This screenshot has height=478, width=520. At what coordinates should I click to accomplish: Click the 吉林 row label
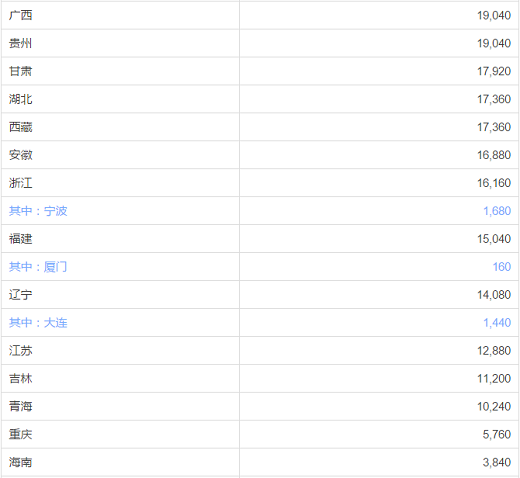(x=20, y=379)
